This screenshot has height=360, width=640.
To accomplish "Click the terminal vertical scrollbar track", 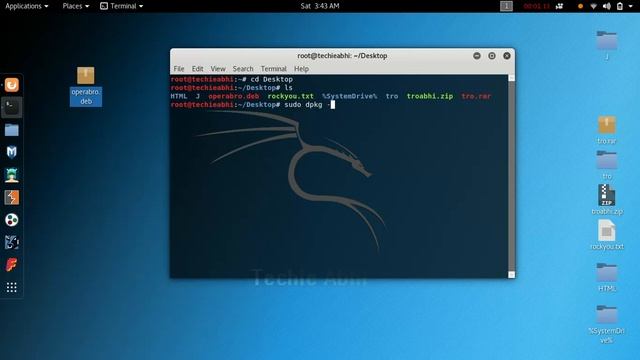I will [x=511, y=176].
